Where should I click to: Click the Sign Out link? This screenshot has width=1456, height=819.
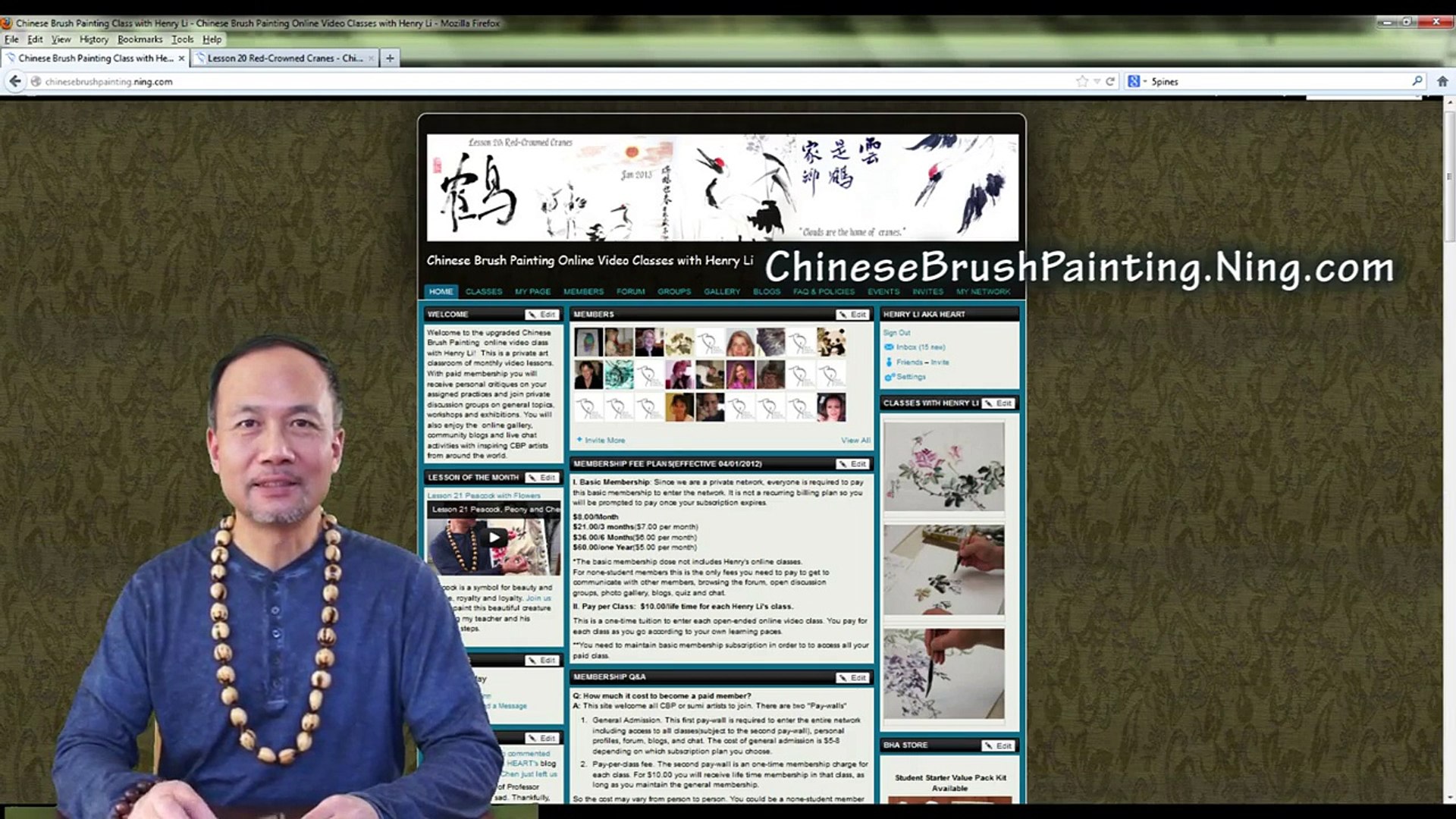tap(896, 333)
